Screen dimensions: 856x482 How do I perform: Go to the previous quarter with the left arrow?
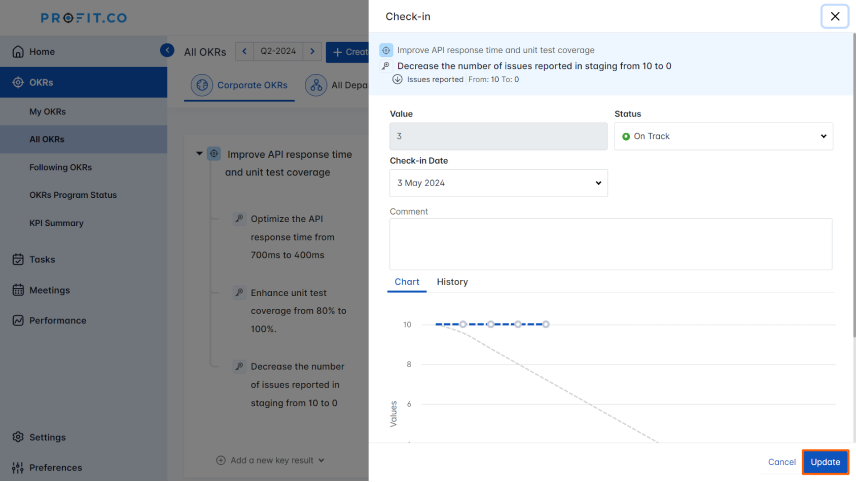pyautogui.click(x=245, y=51)
